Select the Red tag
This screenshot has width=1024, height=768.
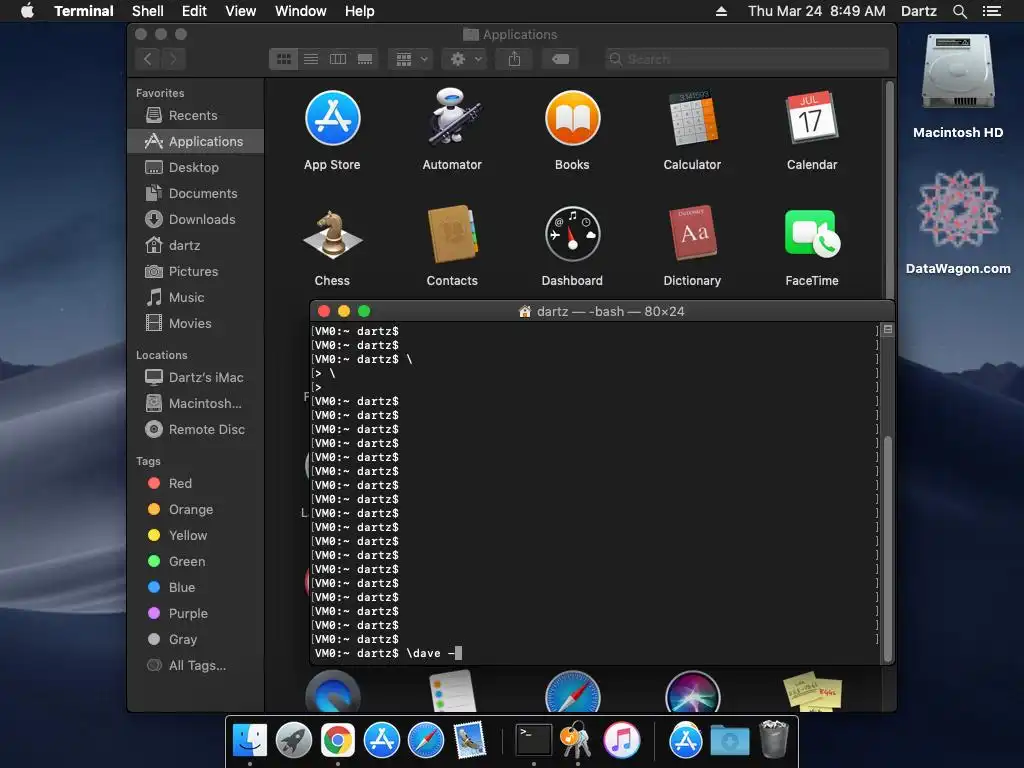tap(195, 484)
